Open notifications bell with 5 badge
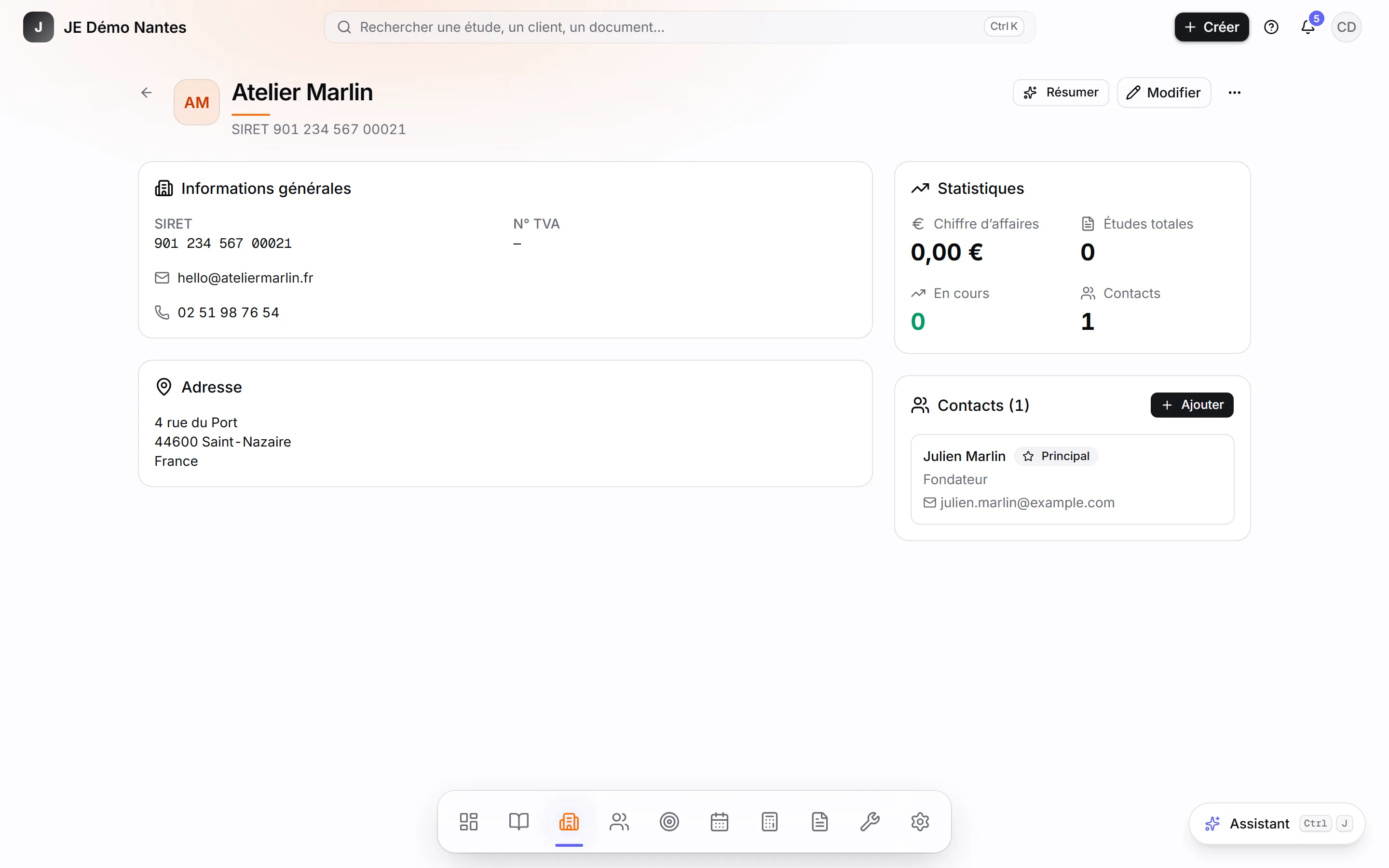Viewport: 1389px width, 868px height. [1308, 27]
